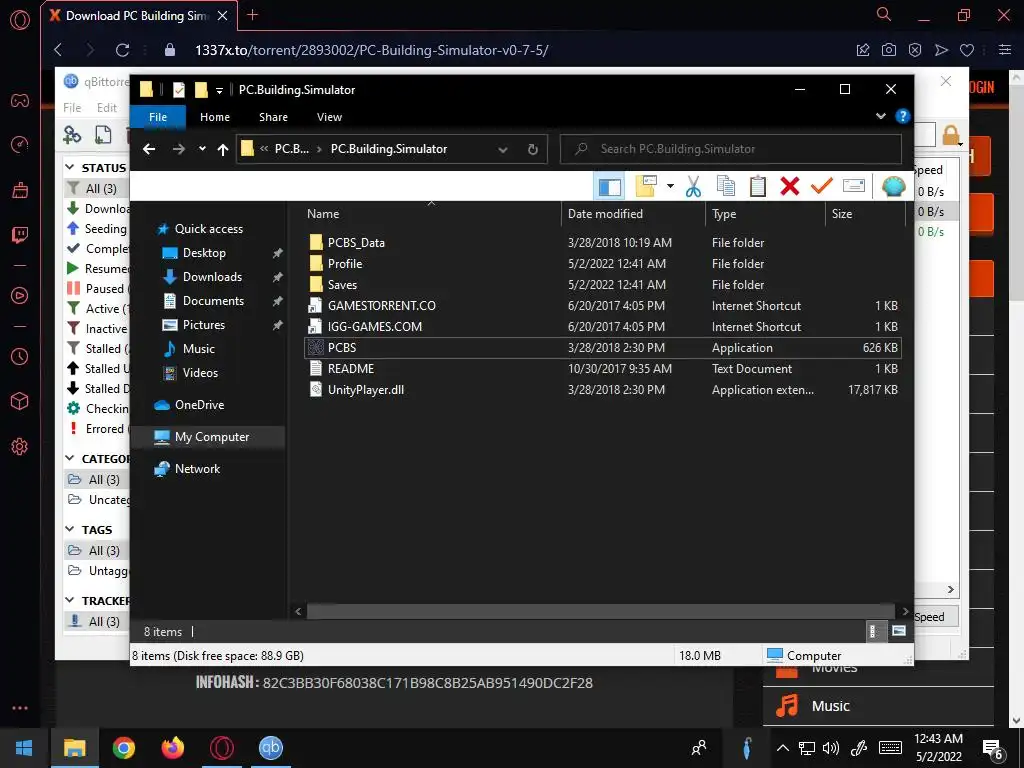Collapse the STATUS section in qBittorrent
Screen dimensions: 1024x768
70,168
